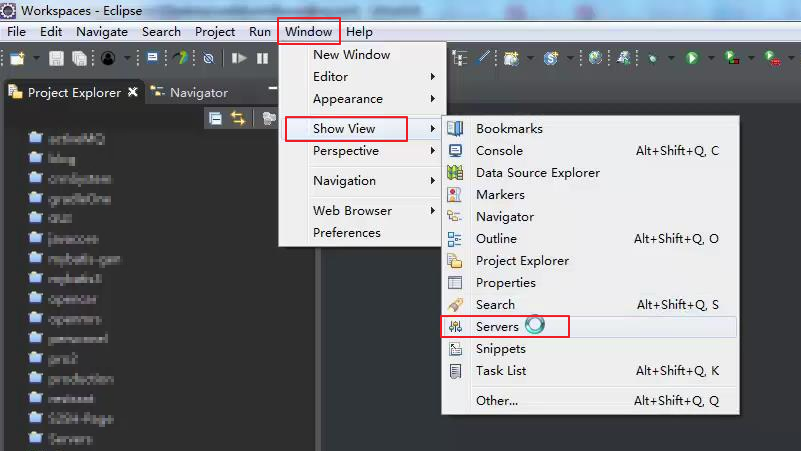Select Servers view from submenu
801x451 pixels.
590,326
